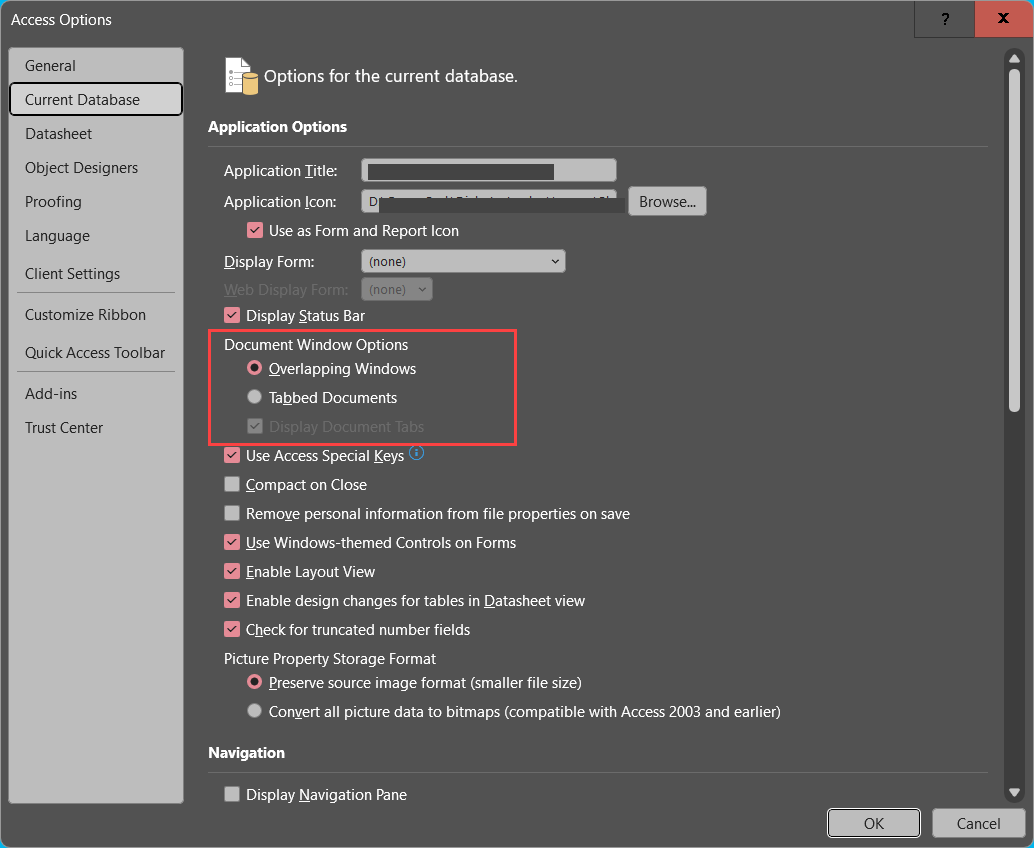Image resolution: width=1034 pixels, height=848 pixels.
Task: Click the Application Title text field
Action: tap(489, 171)
